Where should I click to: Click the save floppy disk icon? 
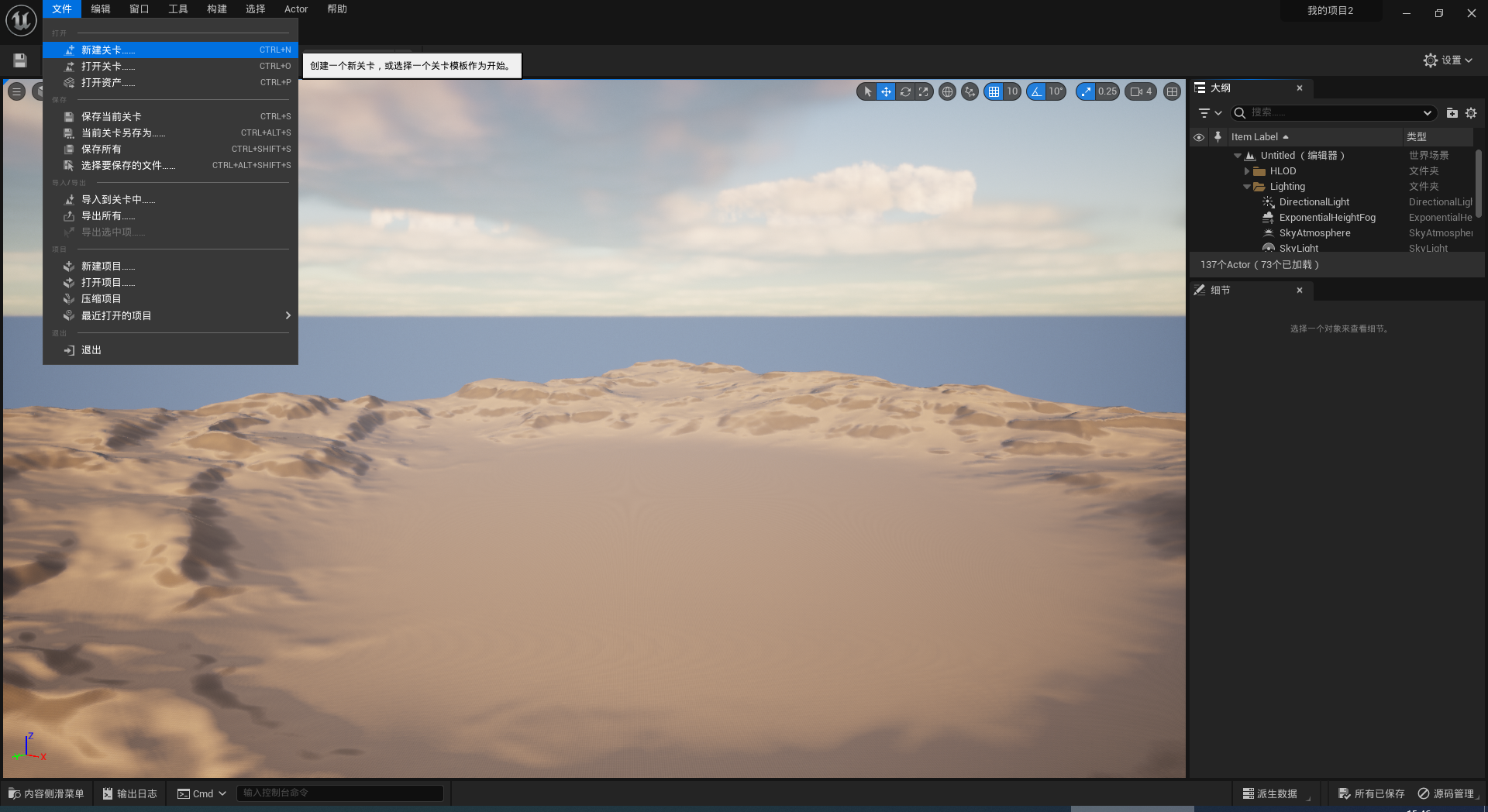tap(20, 60)
